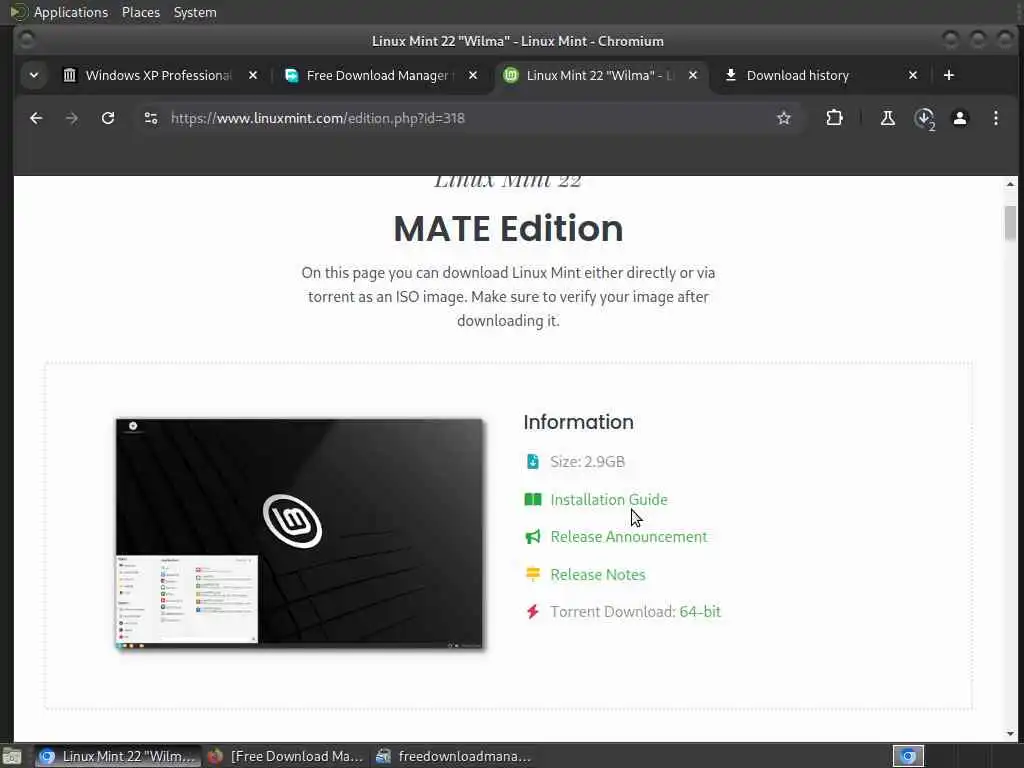Go back to the previous page
1024x768 pixels.
point(36,118)
